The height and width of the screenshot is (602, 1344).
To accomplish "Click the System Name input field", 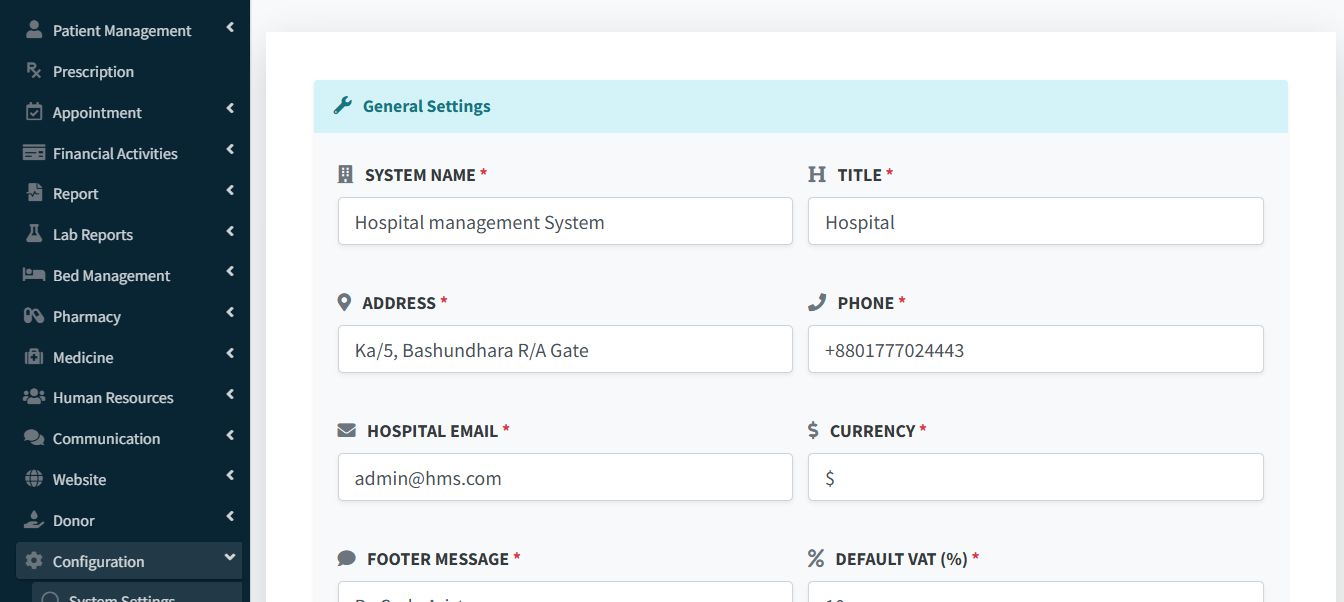I will point(565,221).
